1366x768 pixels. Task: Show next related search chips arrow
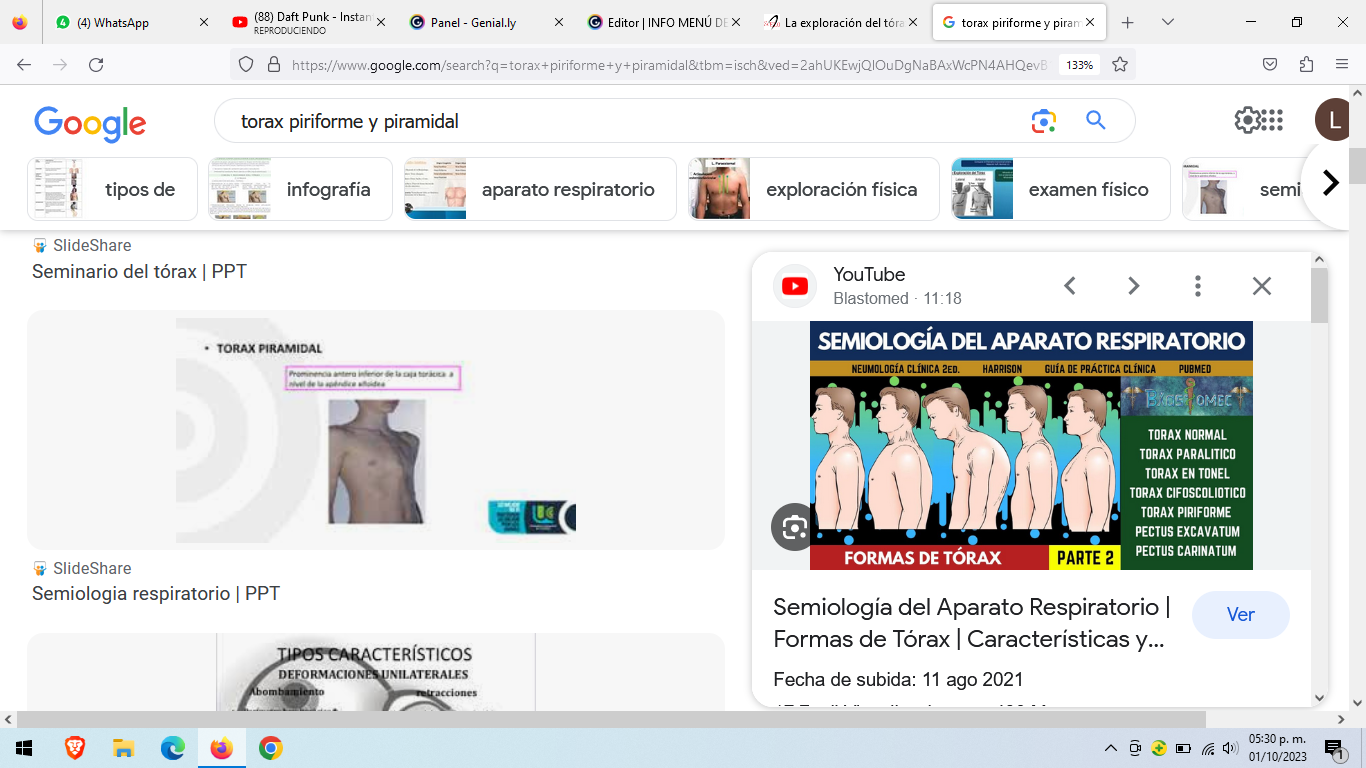(x=1330, y=183)
